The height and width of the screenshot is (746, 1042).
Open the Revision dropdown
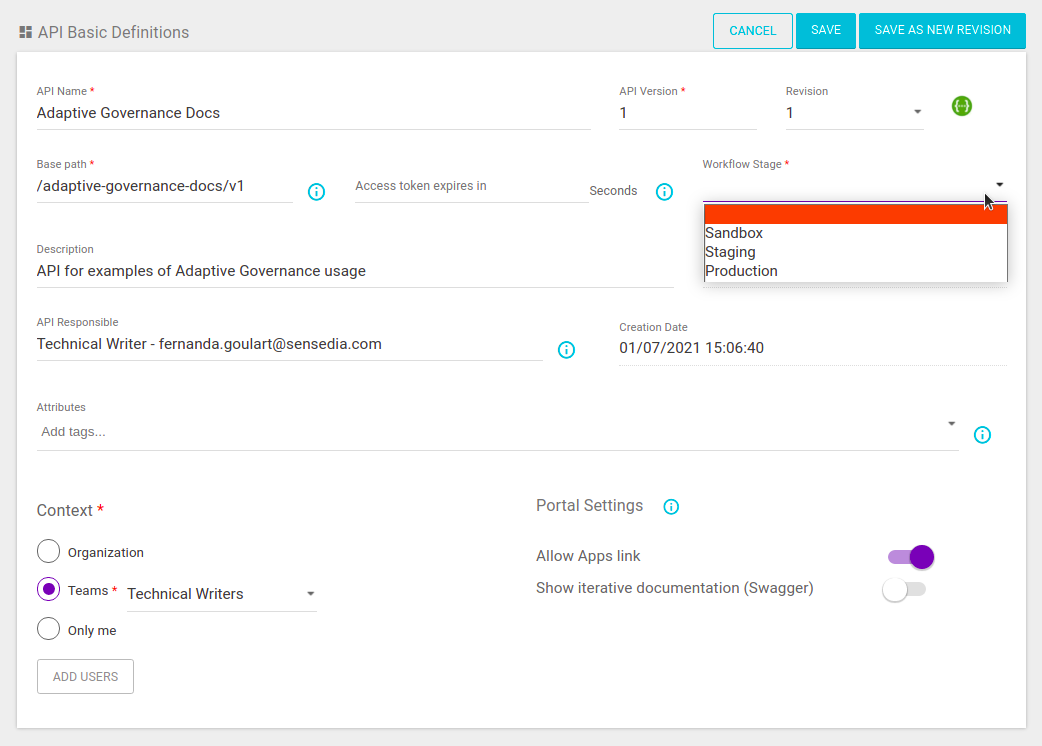point(917,113)
